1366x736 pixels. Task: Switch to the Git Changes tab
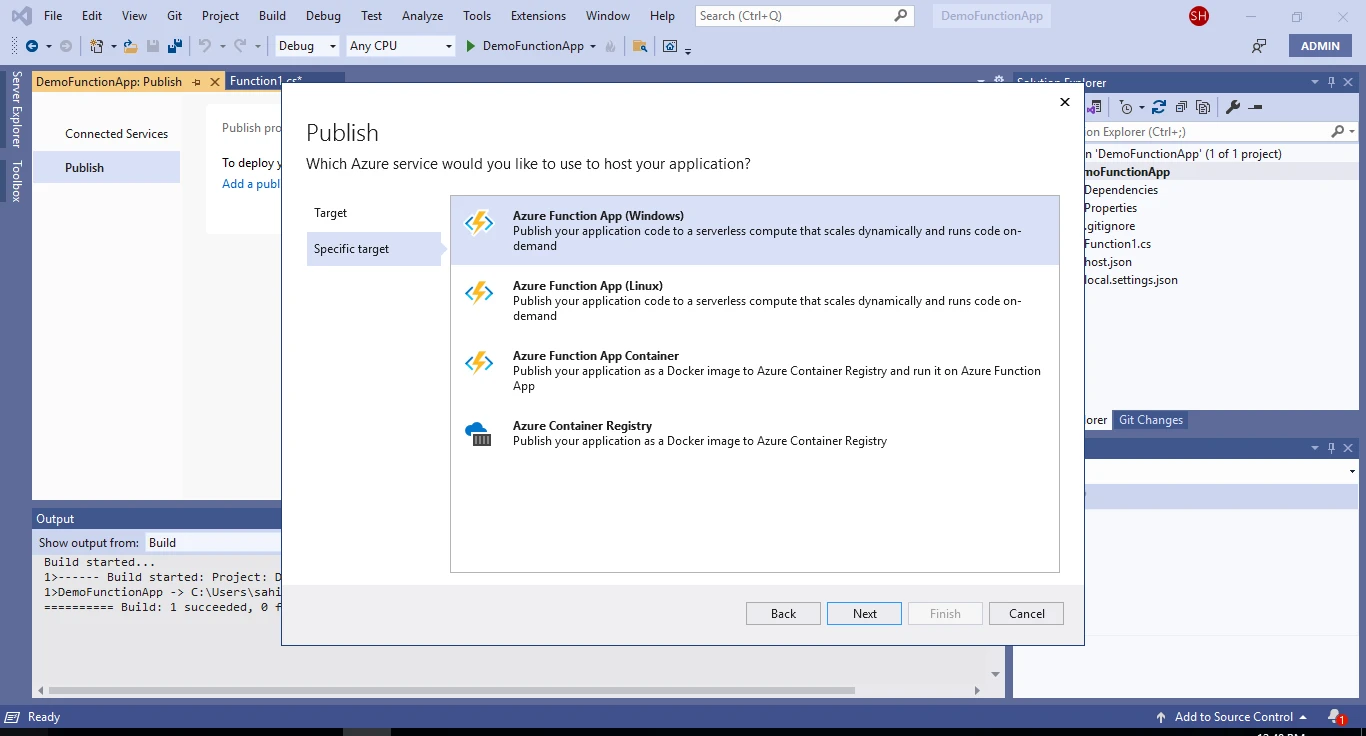(x=1150, y=419)
